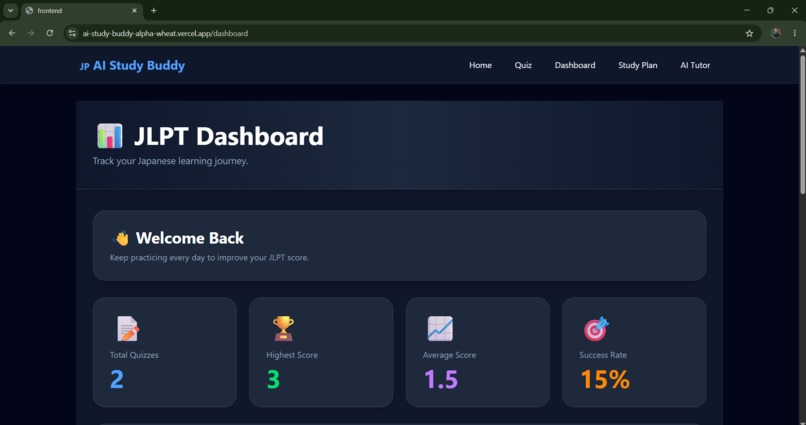Viewport: 806px width, 425px height.
Task: Reload the page with the refresh icon
Action: coord(49,33)
